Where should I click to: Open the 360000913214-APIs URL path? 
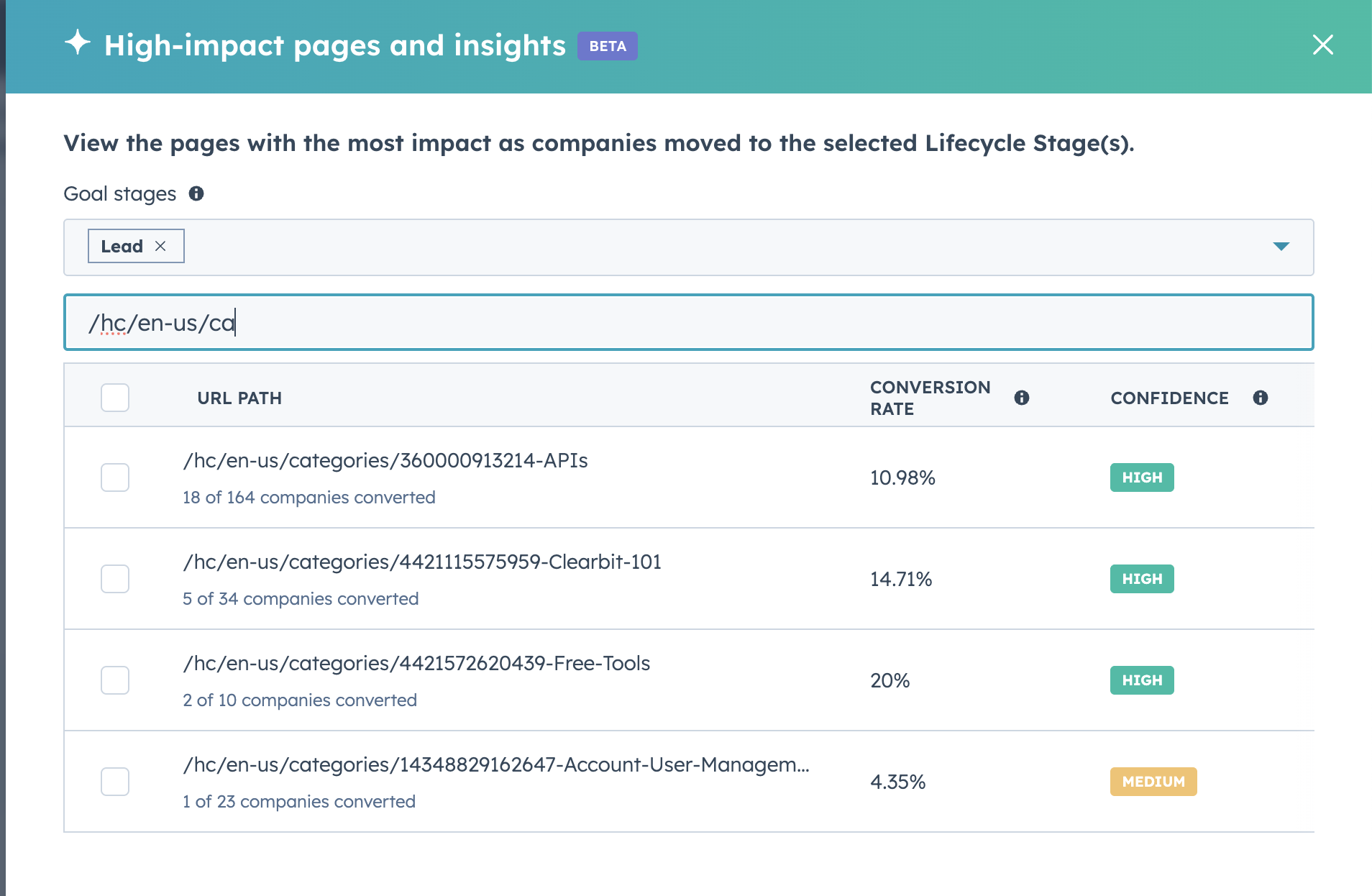385,460
